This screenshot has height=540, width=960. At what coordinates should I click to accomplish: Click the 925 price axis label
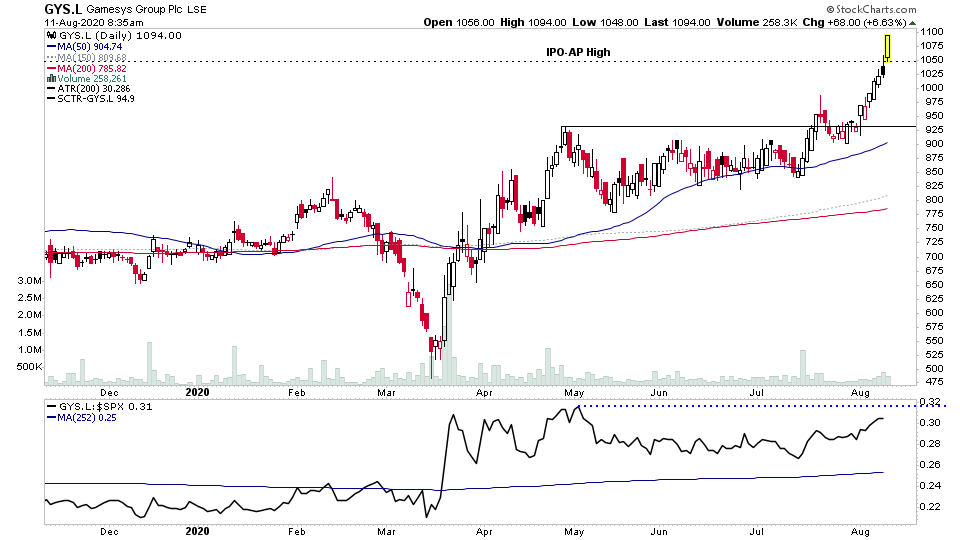[934, 130]
